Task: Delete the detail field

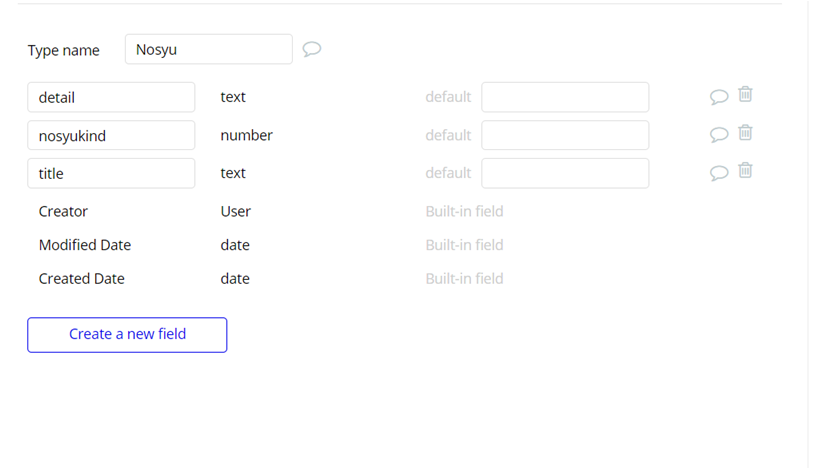Action: tap(745, 95)
